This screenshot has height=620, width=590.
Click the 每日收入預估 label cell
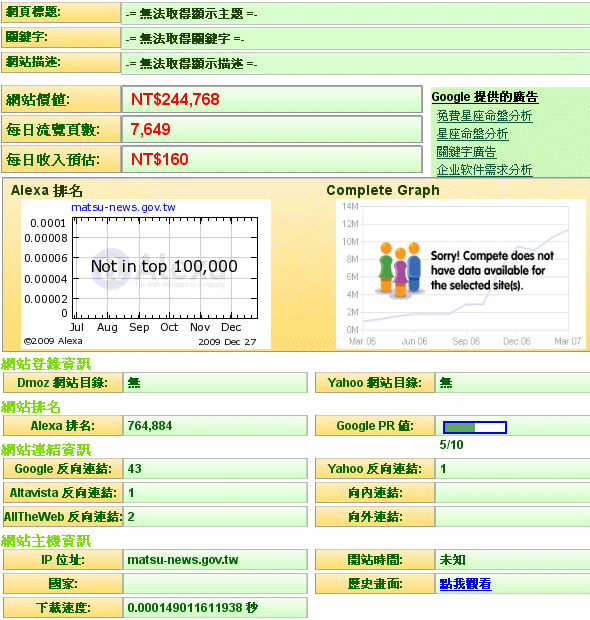[61, 159]
